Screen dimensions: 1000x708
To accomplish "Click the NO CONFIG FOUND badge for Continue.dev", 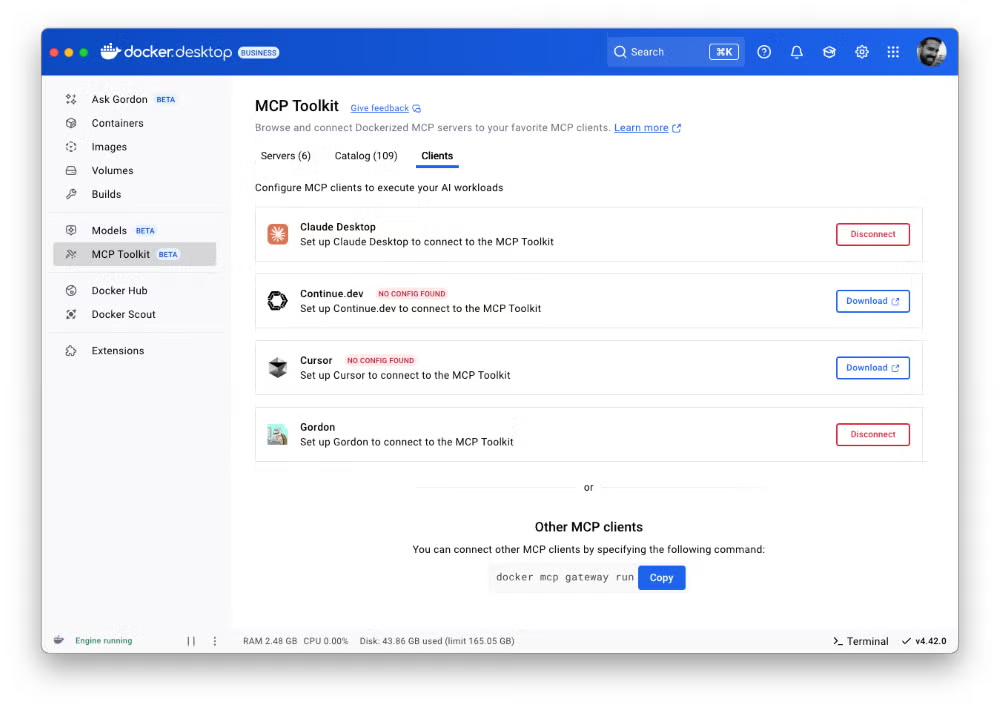I will pyautogui.click(x=411, y=293).
